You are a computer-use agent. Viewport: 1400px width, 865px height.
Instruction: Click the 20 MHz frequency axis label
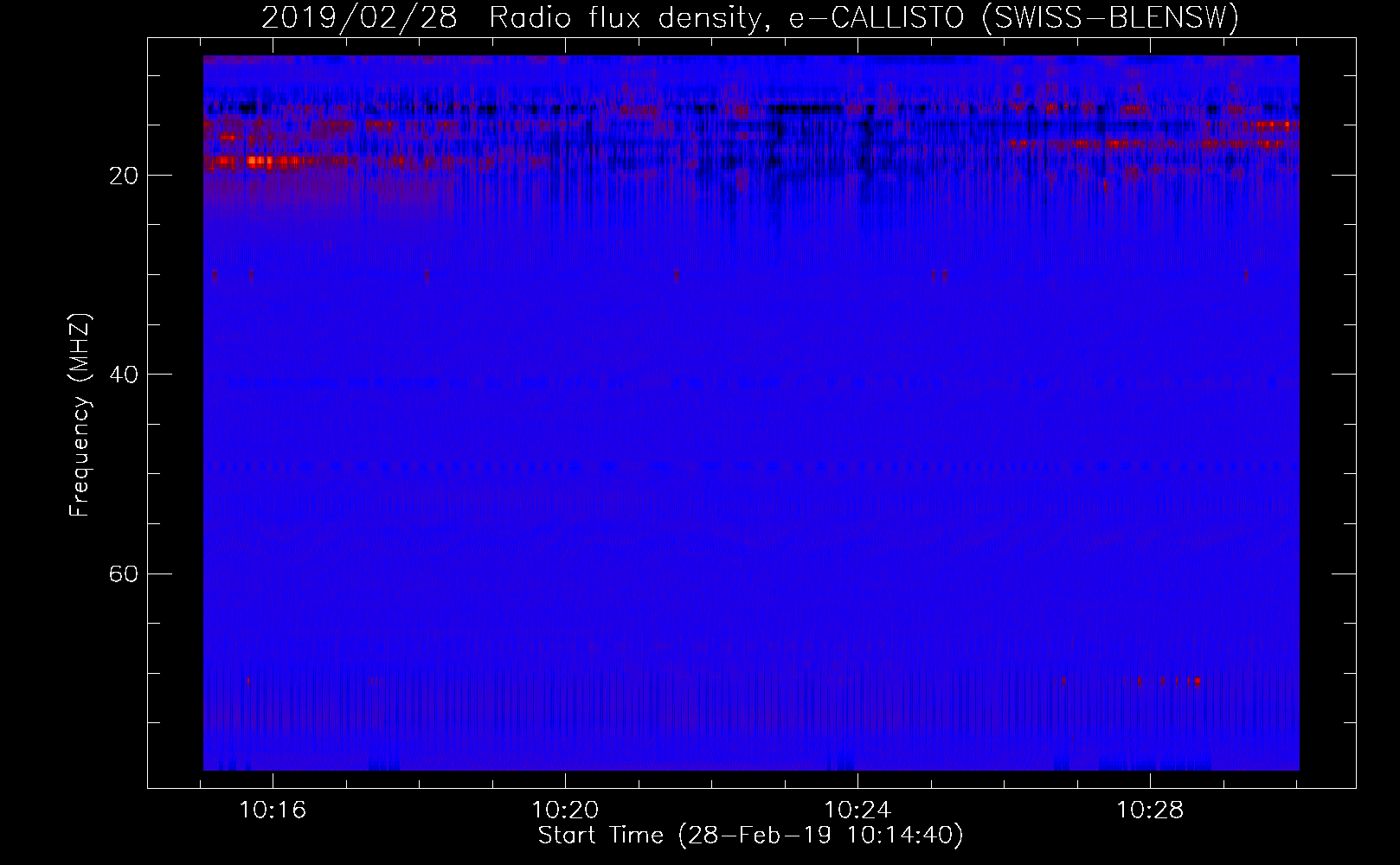(x=123, y=176)
